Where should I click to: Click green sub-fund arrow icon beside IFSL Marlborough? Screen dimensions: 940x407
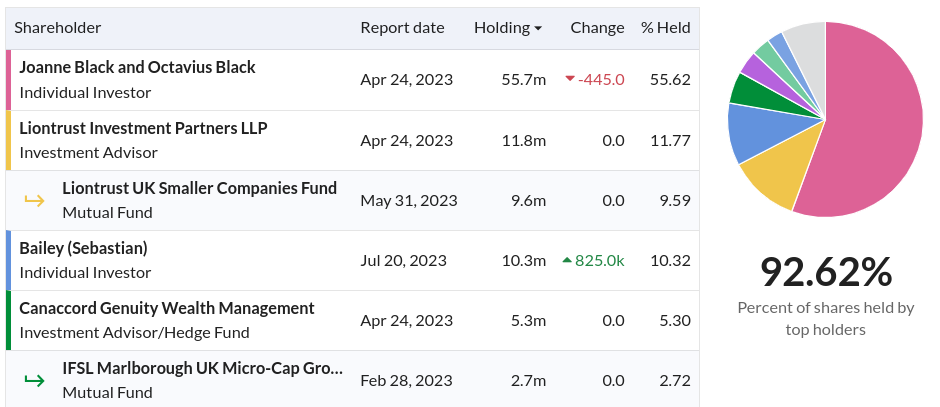(x=35, y=380)
